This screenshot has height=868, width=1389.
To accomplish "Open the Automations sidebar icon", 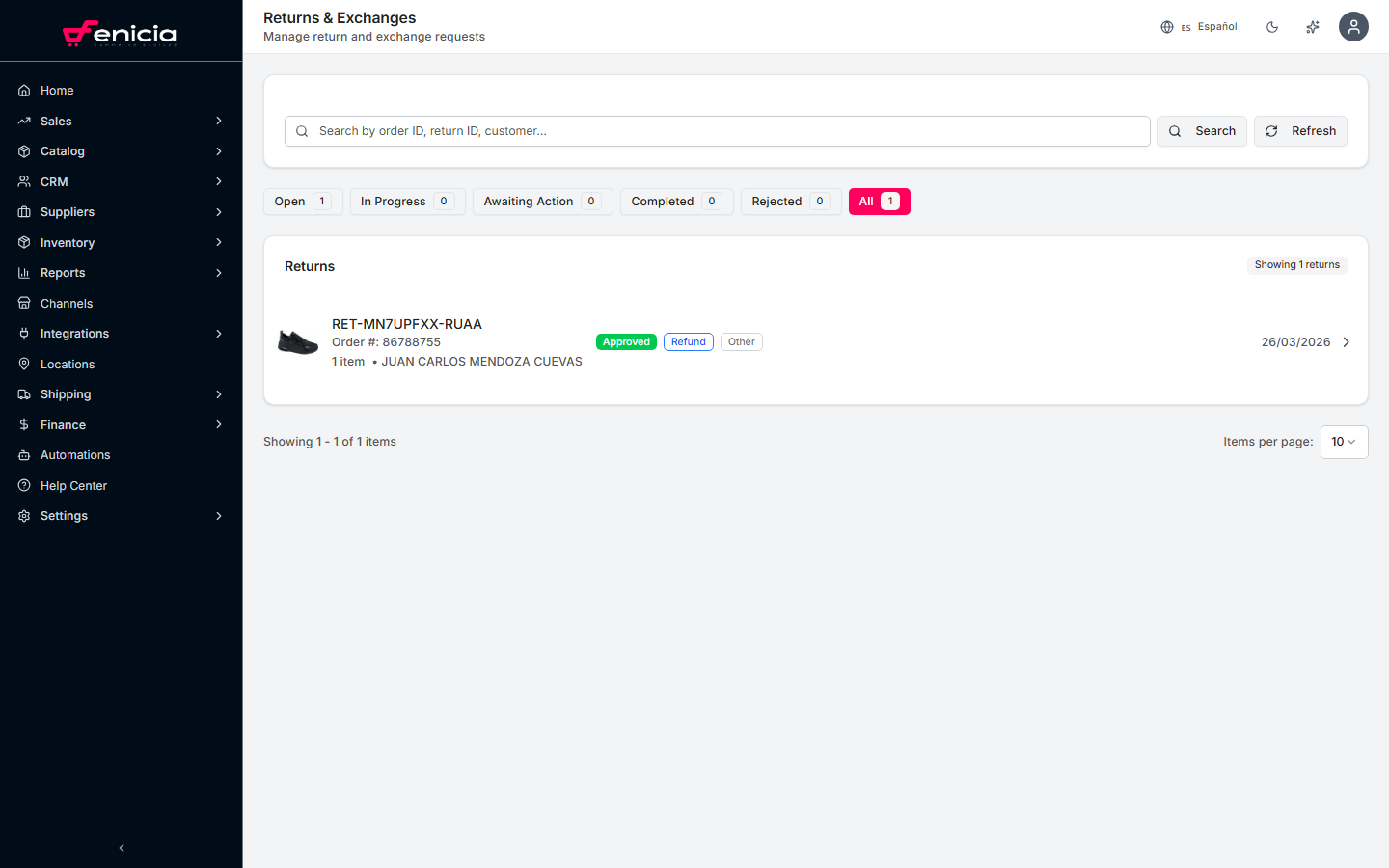I will (23, 454).
